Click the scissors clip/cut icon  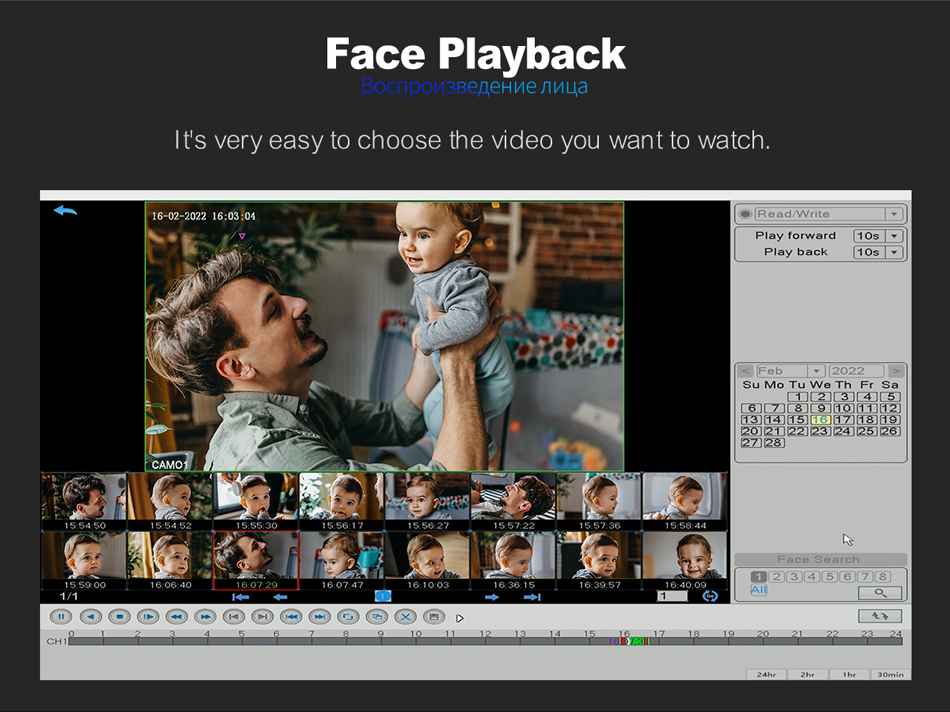point(405,617)
